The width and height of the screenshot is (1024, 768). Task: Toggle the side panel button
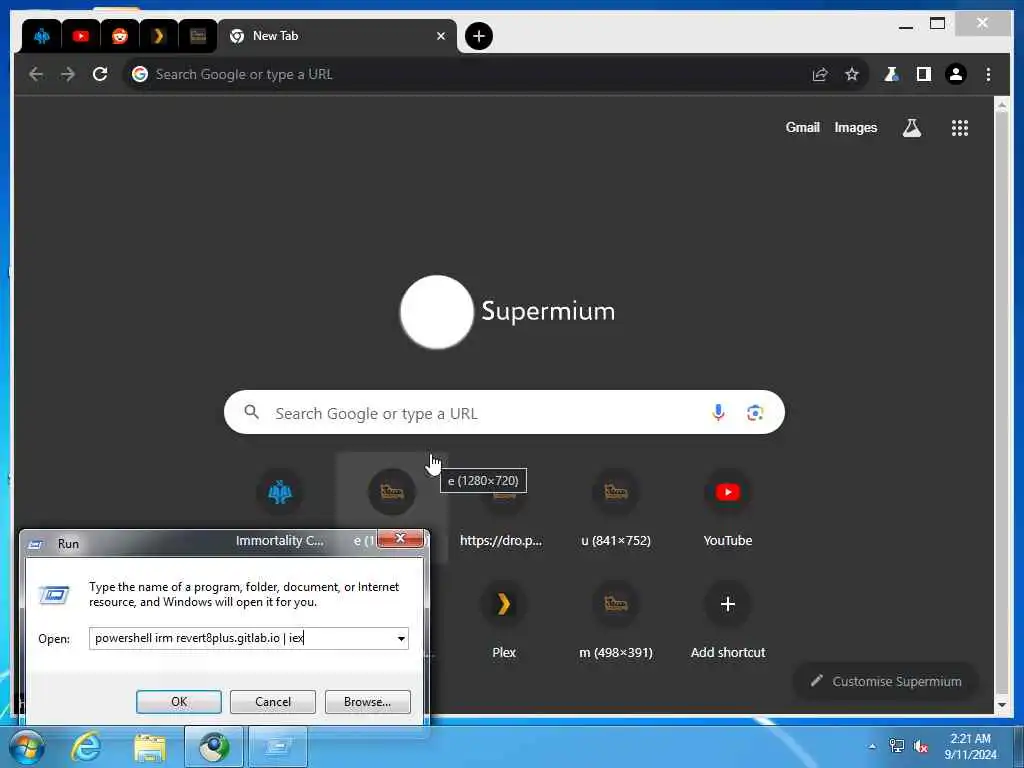pos(923,74)
